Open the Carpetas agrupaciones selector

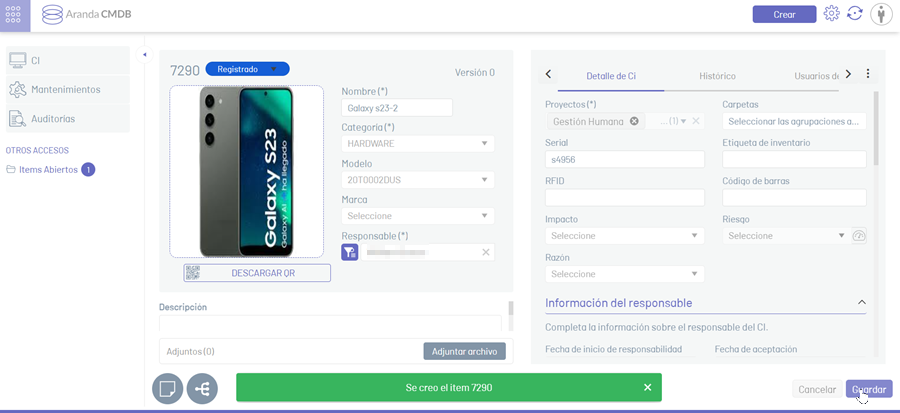coord(794,121)
